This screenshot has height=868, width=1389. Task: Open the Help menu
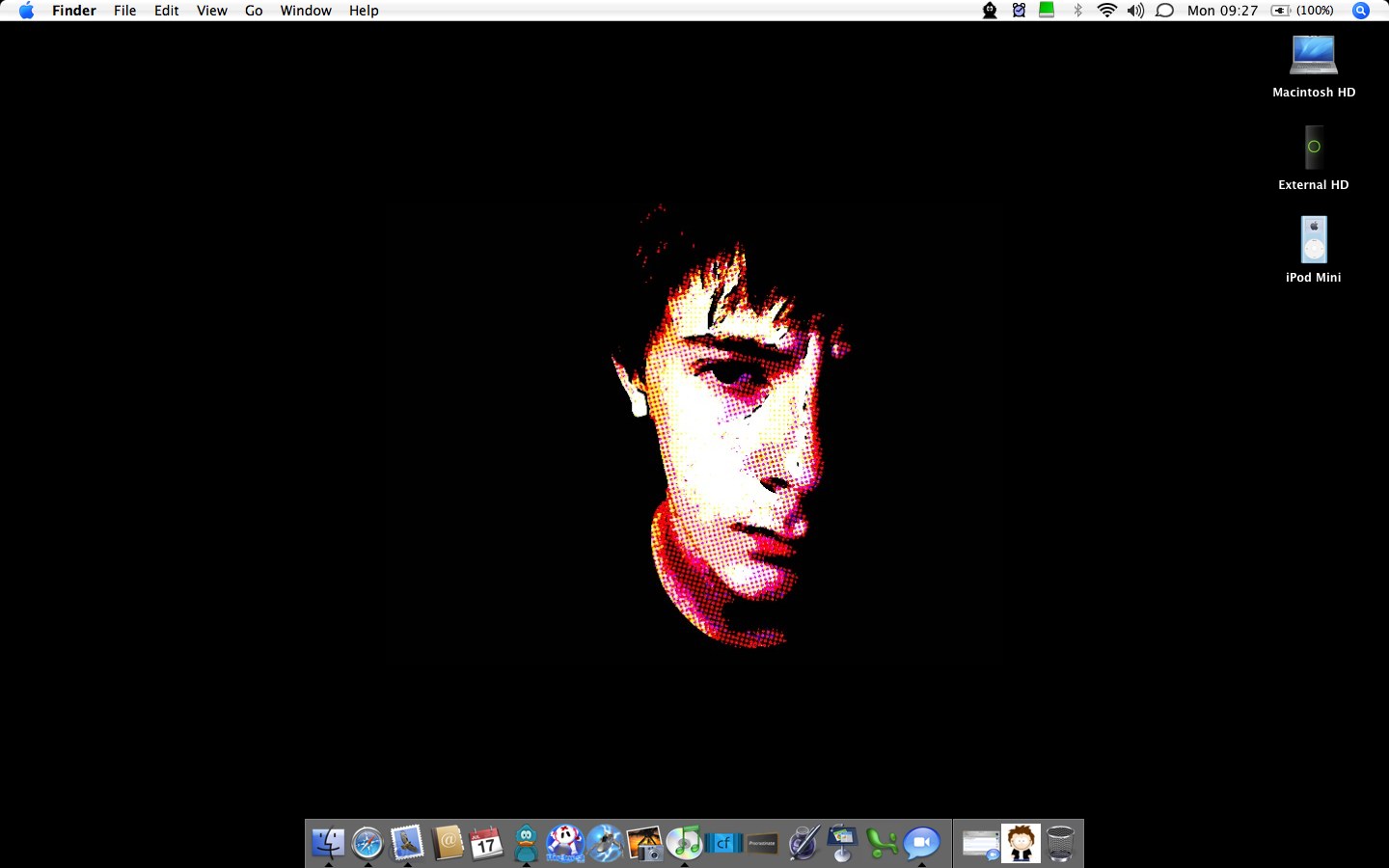364,11
